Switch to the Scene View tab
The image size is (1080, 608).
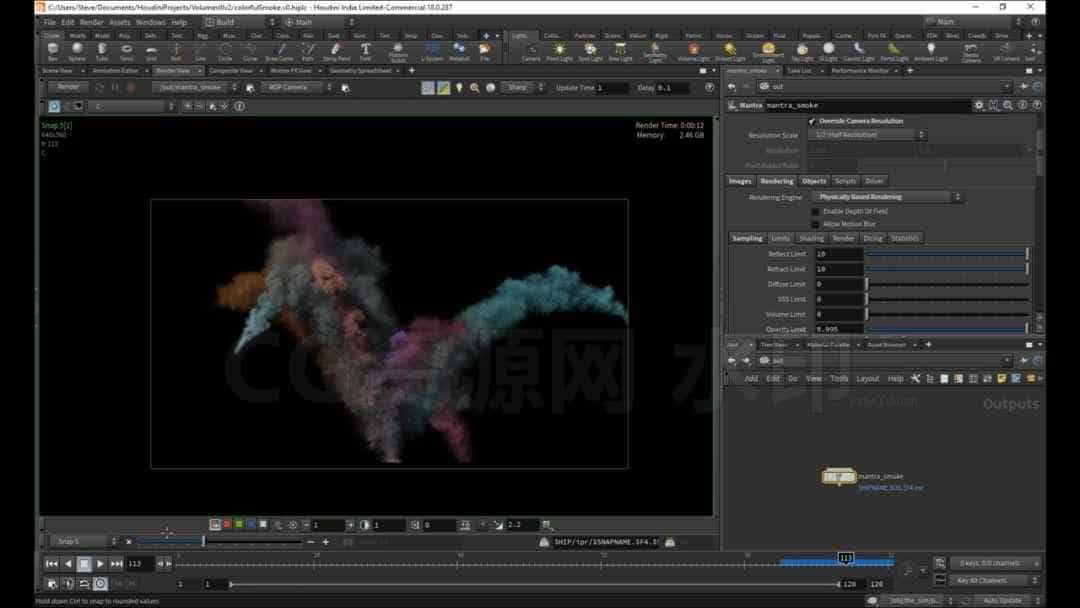pos(58,70)
